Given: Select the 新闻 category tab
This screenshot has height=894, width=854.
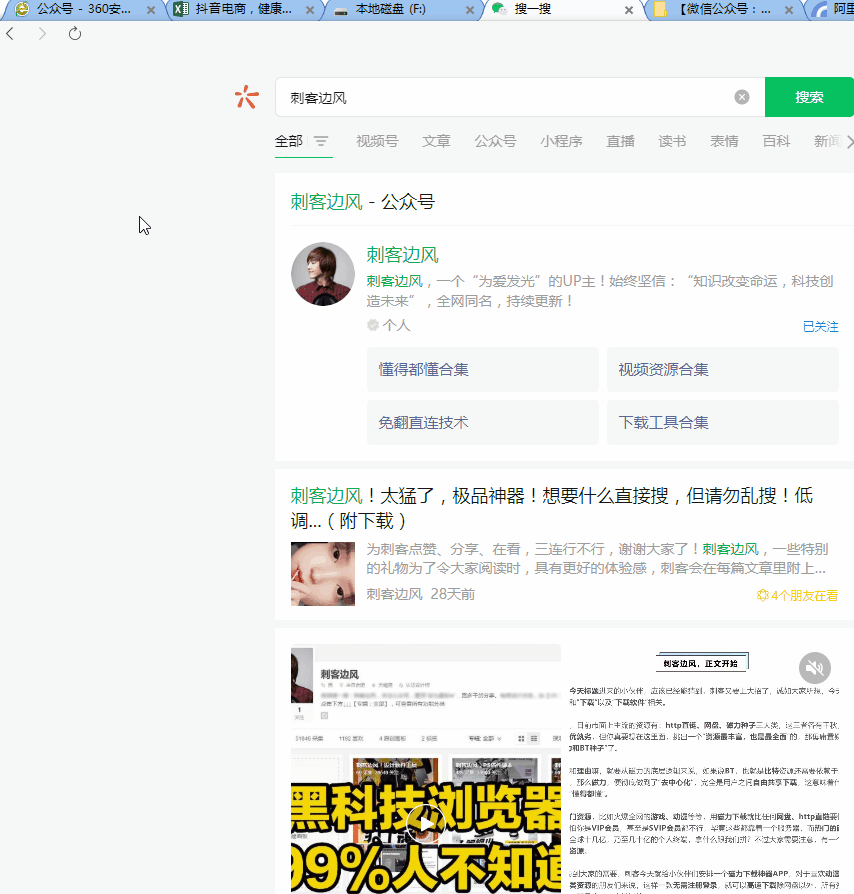Looking at the screenshot, I should [x=828, y=141].
